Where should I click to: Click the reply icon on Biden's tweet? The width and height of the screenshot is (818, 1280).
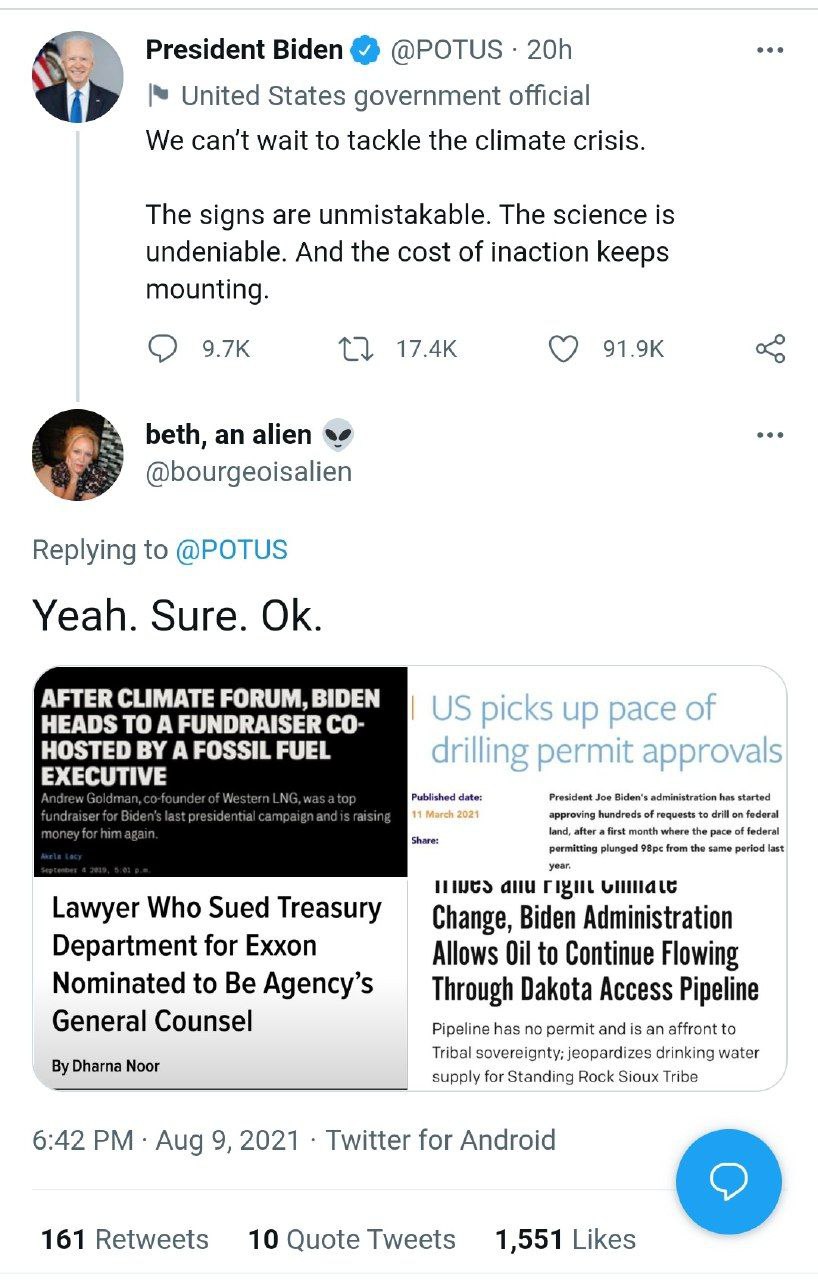coord(163,348)
